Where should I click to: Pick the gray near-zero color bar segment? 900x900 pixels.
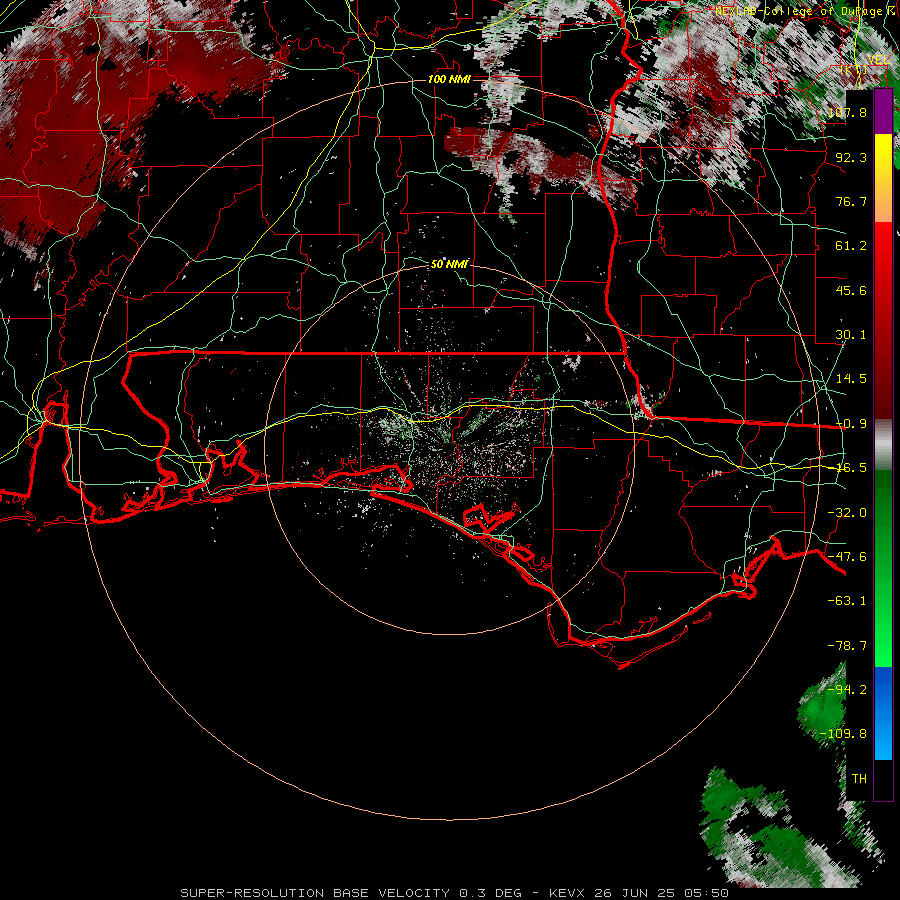(x=883, y=445)
